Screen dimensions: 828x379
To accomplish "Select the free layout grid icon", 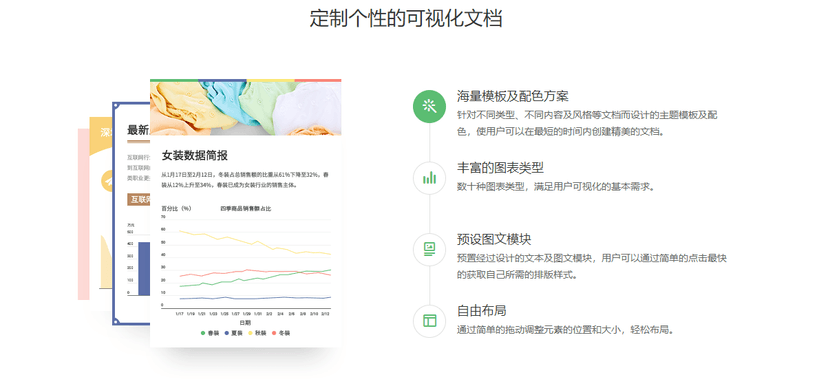I will (430, 320).
